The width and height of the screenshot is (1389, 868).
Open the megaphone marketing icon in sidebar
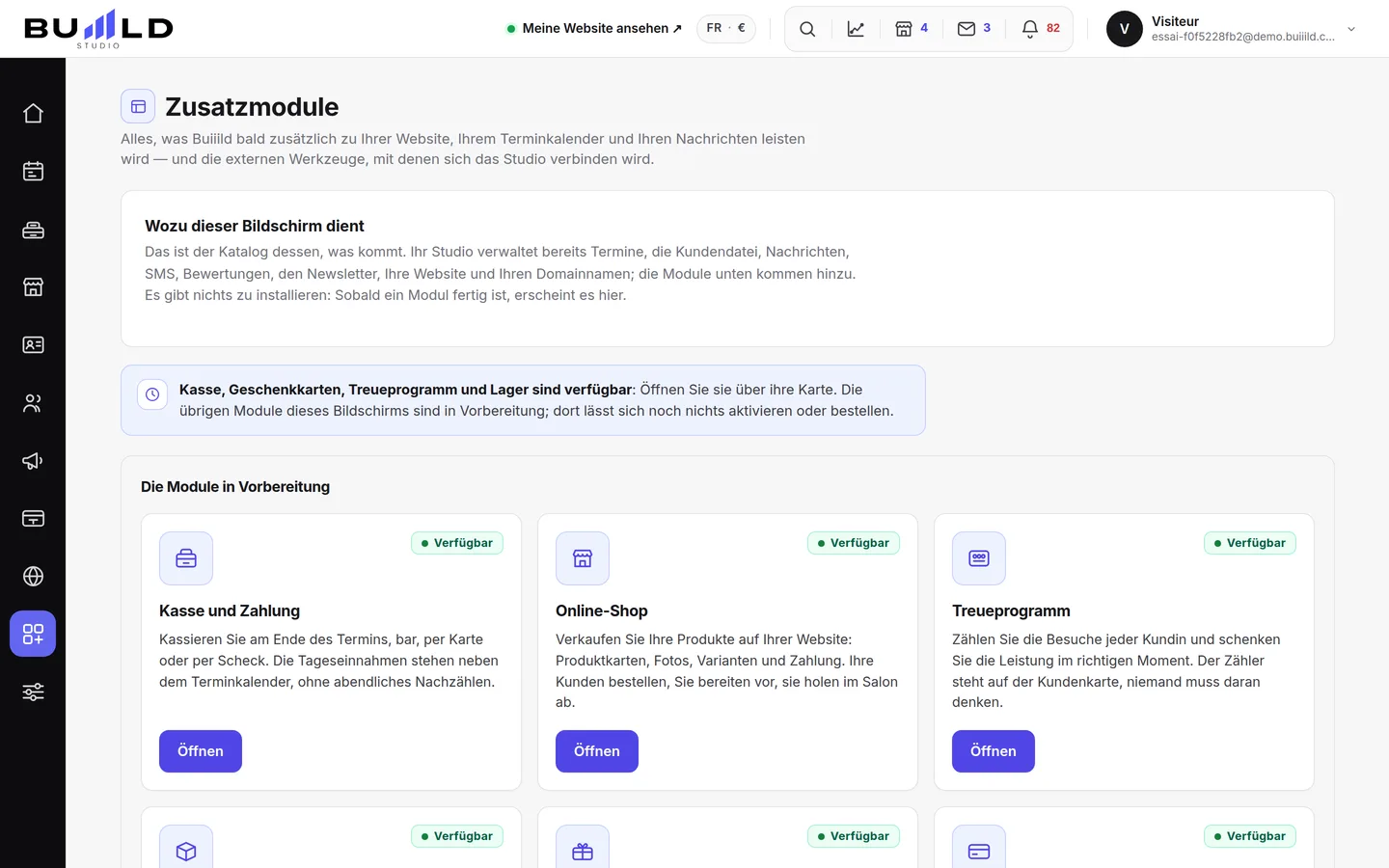click(x=33, y=460)
